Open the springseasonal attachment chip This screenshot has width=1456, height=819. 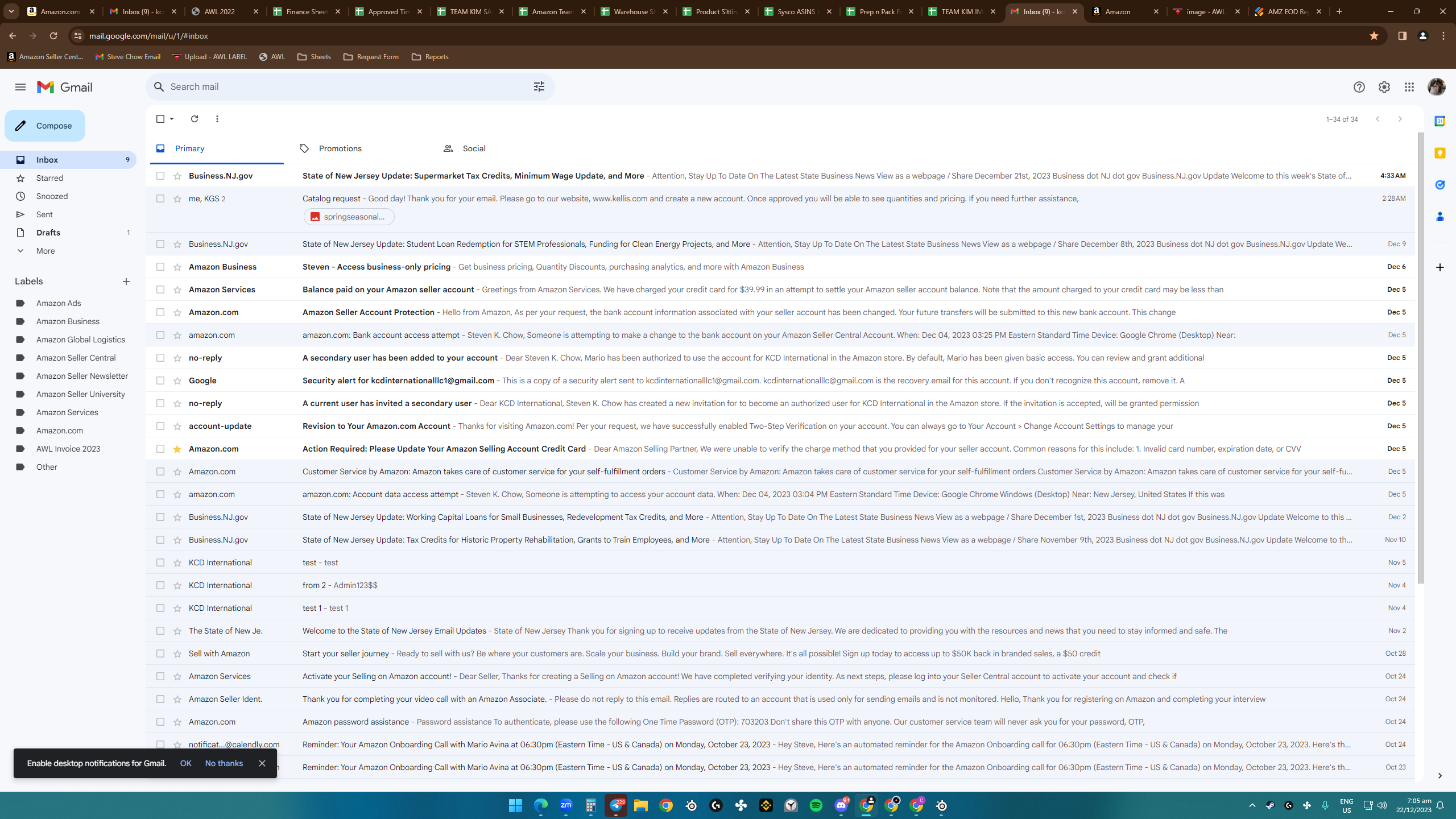tap(349, 217)
